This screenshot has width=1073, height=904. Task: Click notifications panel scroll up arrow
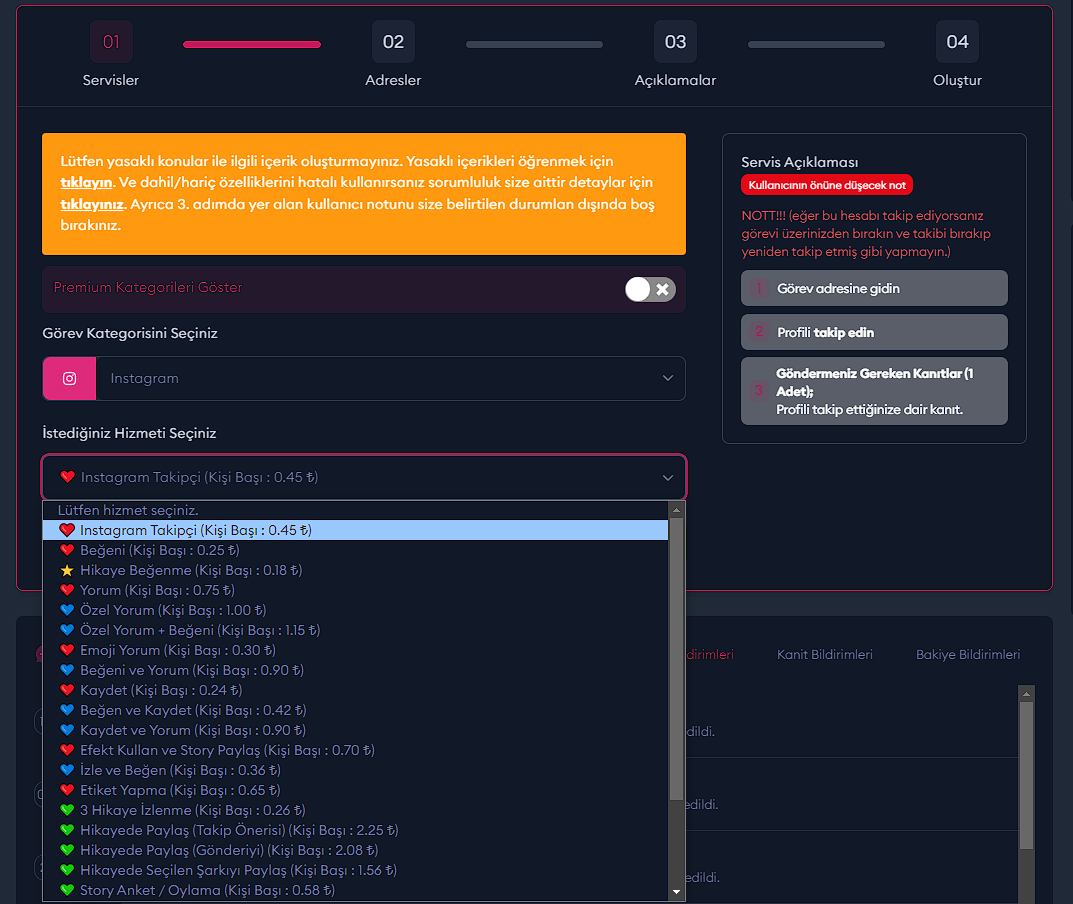click(x=1026, y=694)
